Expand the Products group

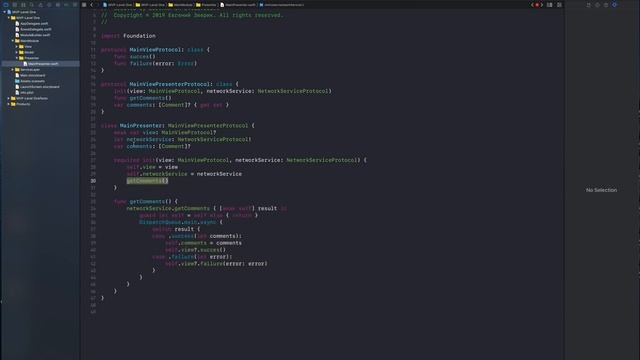coord(9,104)
